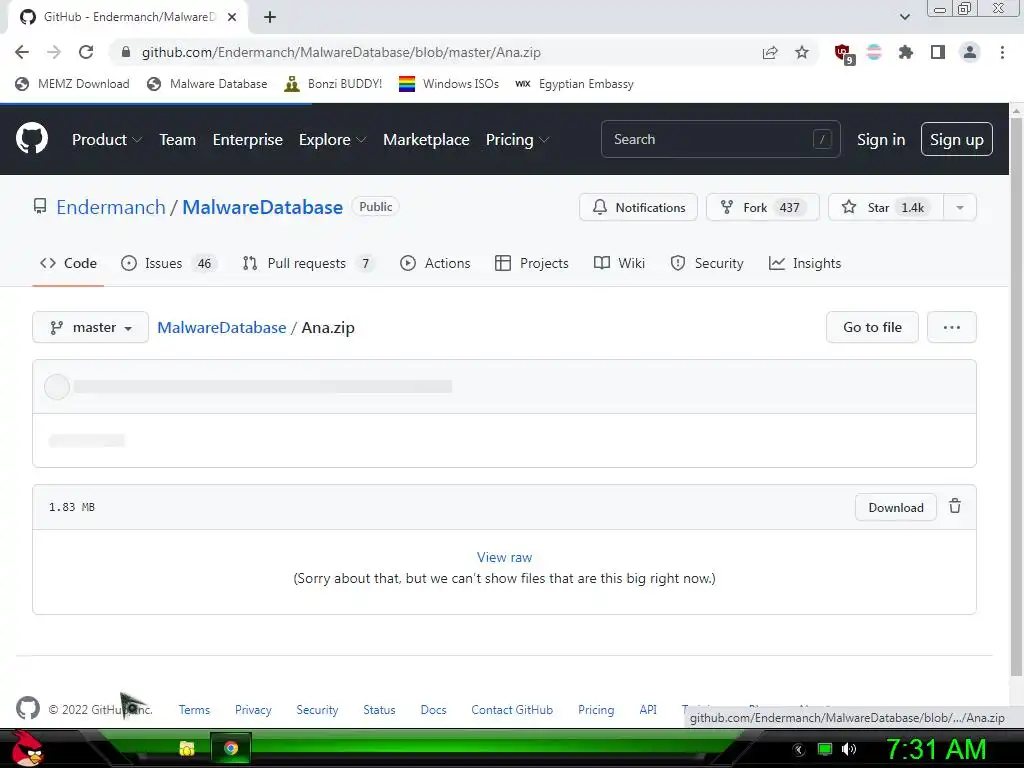
Task: Switch to the Issues tab
Action: pos(168,263)
